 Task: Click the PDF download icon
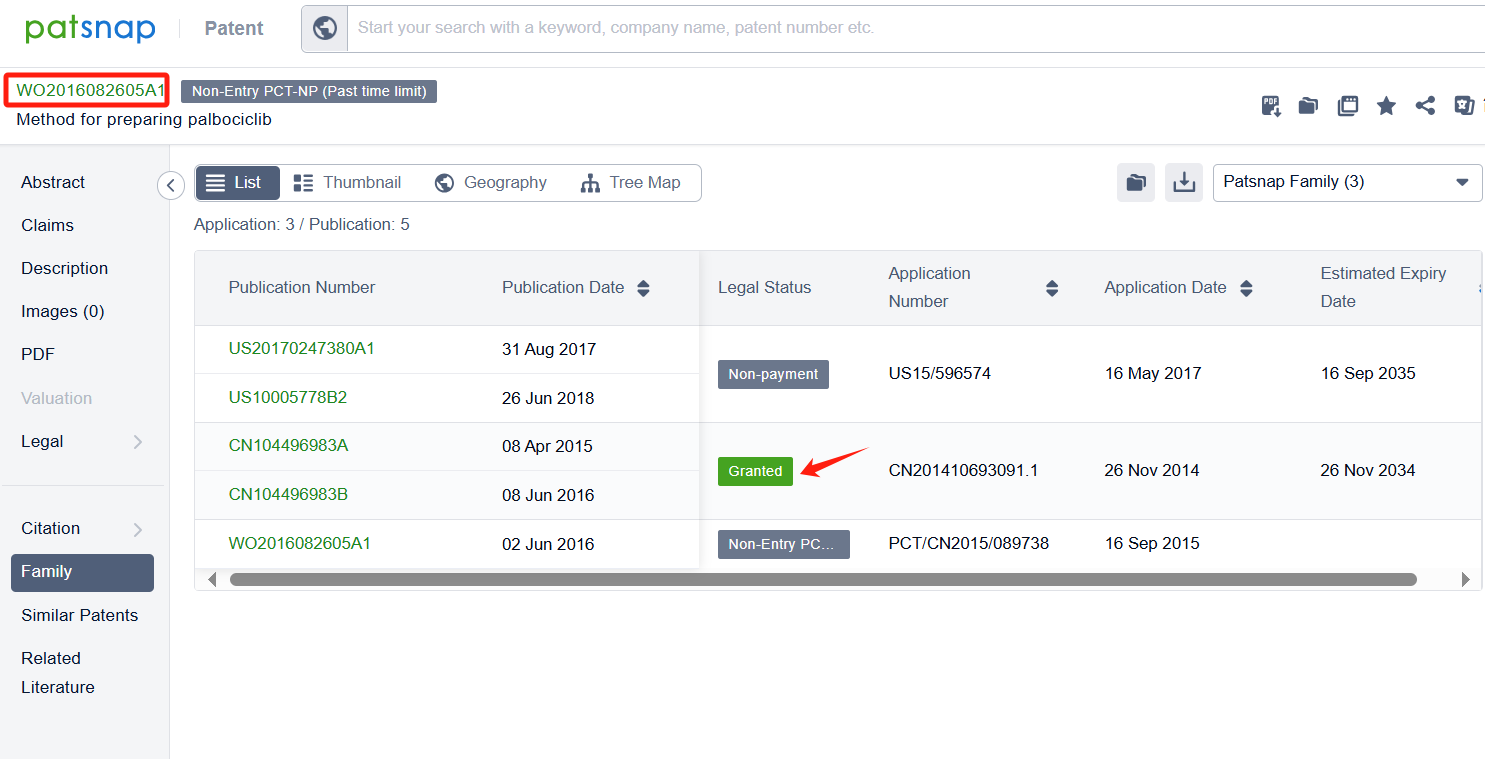coord(1271,106)
